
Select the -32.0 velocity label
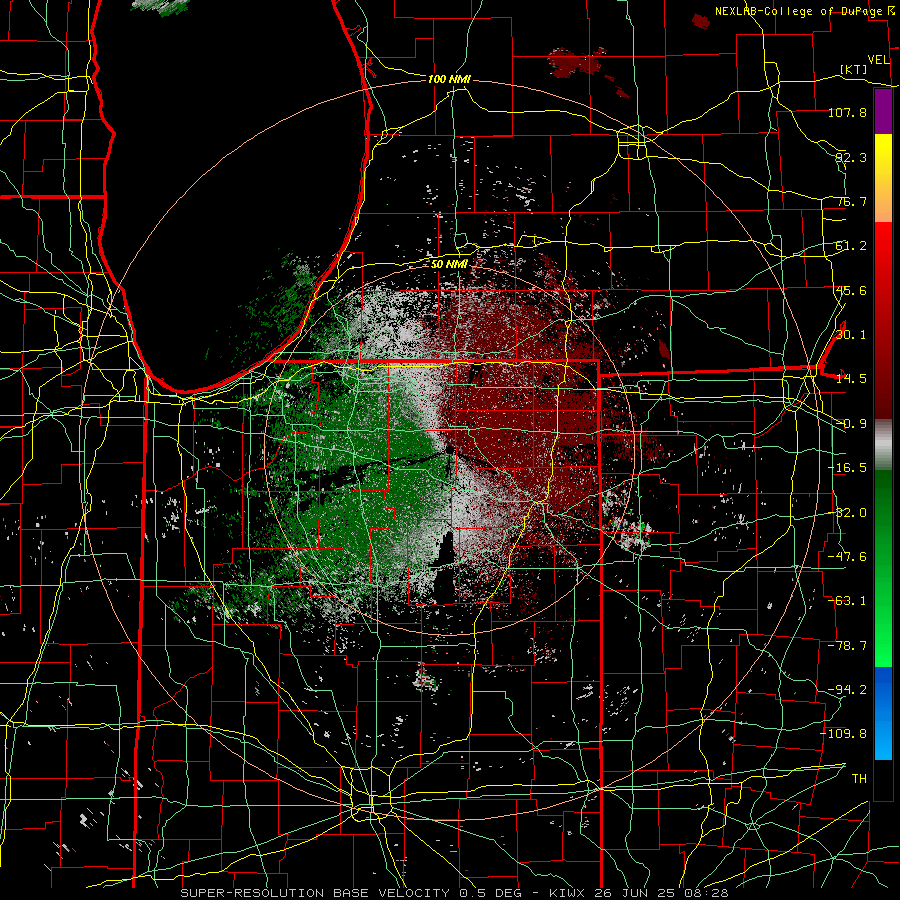[847, 513]
